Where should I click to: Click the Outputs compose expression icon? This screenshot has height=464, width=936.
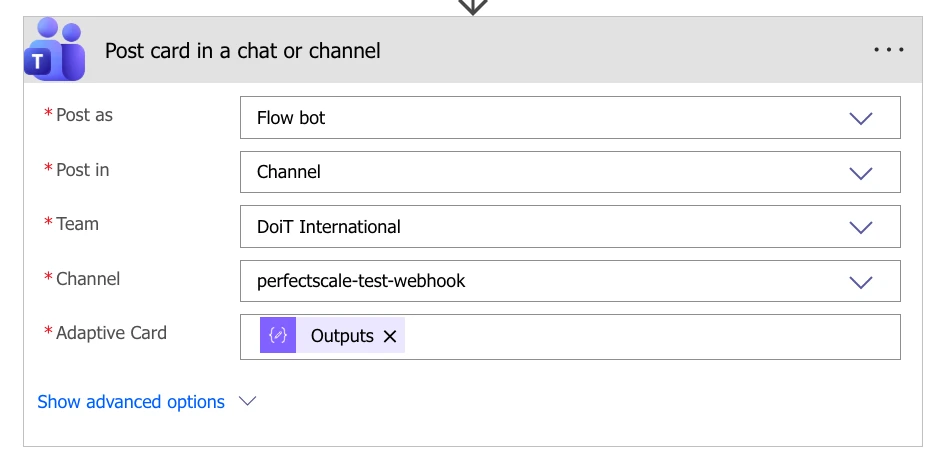tap(278, 335)
